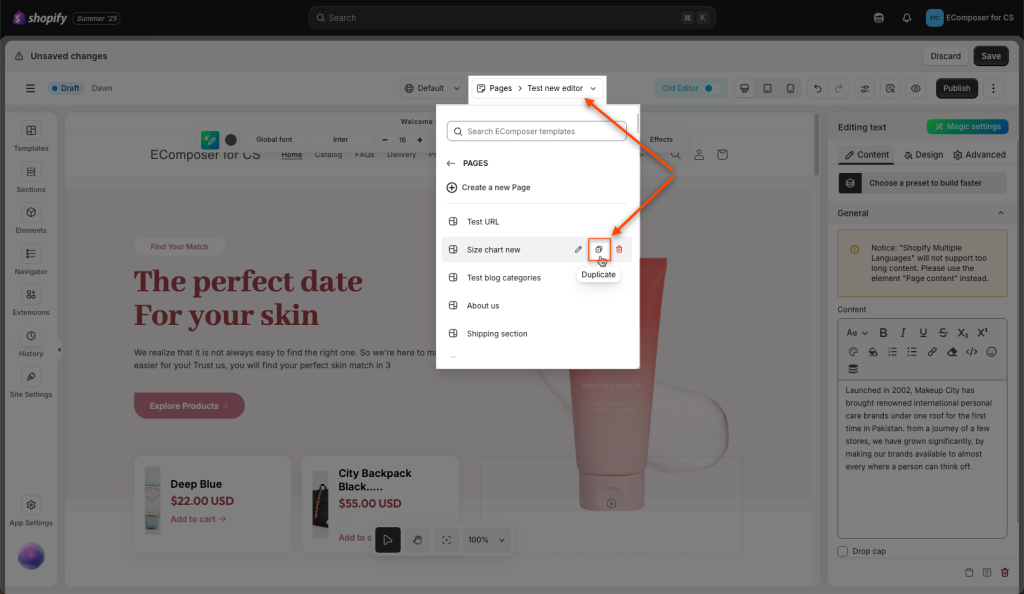Apply italic formatting to text

903,333
